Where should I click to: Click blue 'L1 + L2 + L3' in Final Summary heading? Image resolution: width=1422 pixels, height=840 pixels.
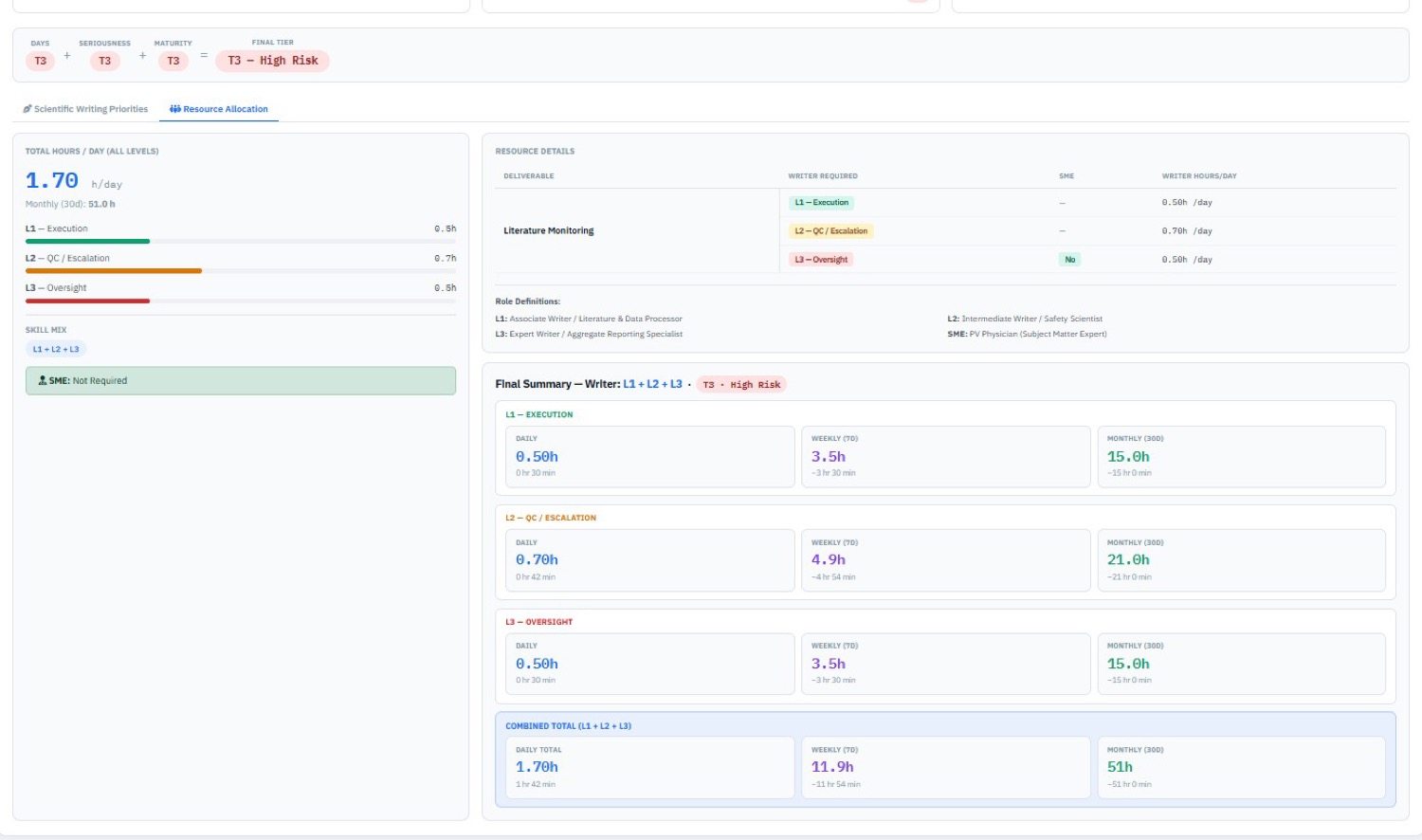coord(652,384)
